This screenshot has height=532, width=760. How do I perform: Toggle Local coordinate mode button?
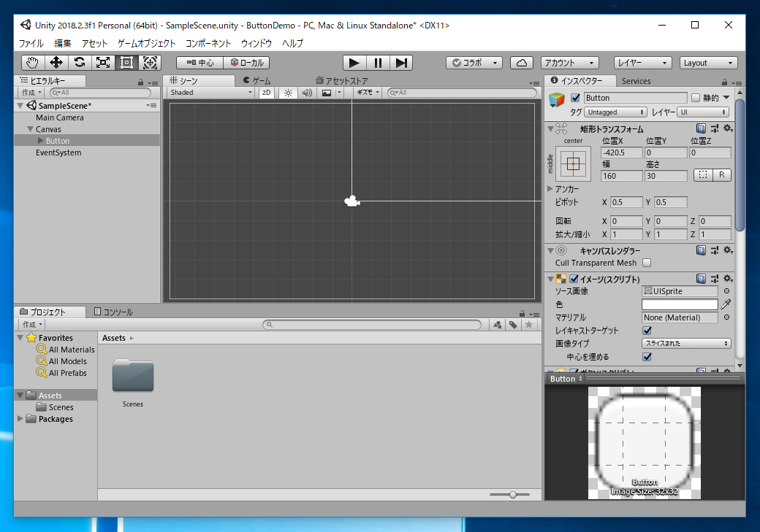tap(247, 63)
